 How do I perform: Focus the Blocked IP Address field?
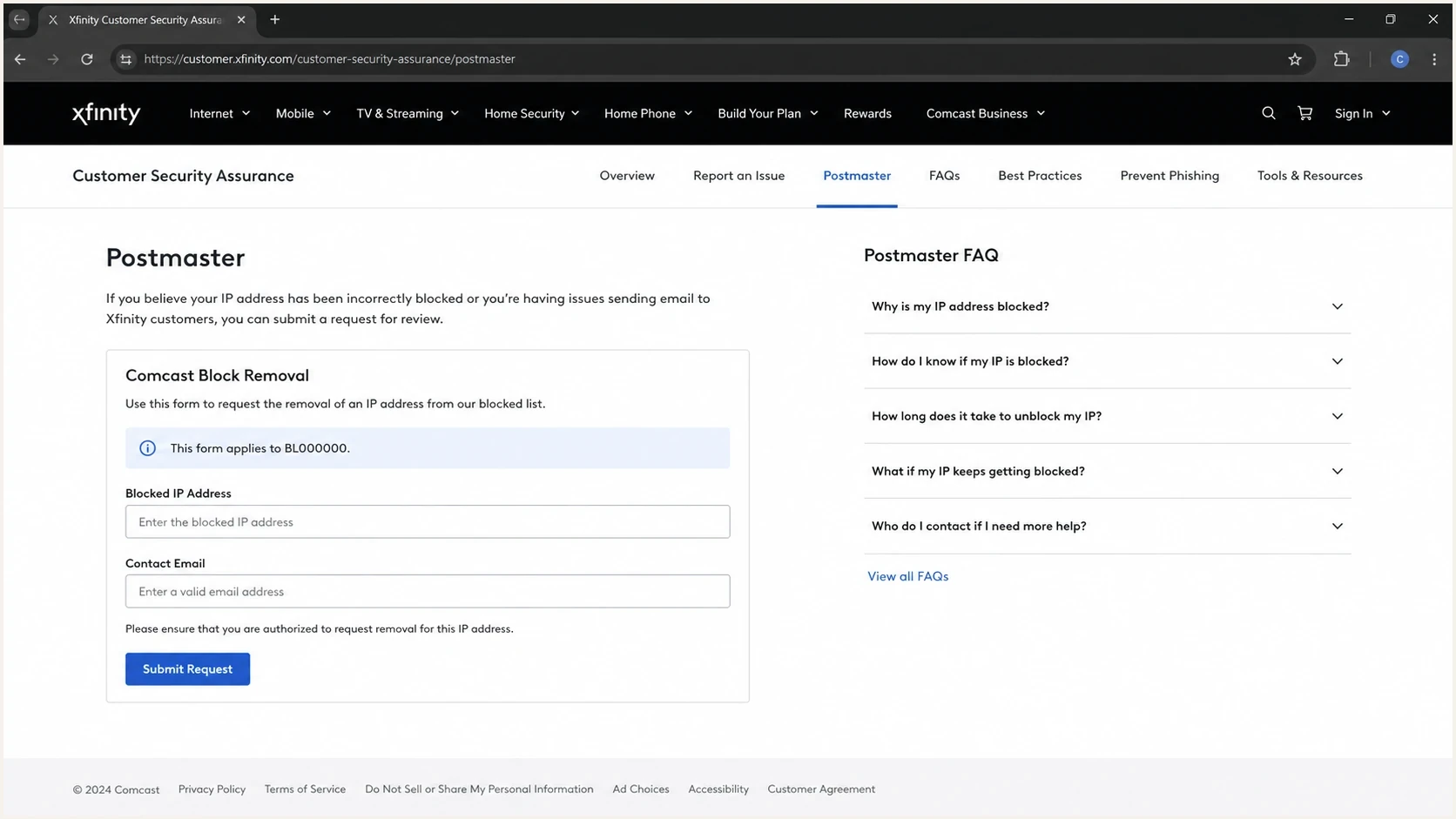(x=428, y=522)
